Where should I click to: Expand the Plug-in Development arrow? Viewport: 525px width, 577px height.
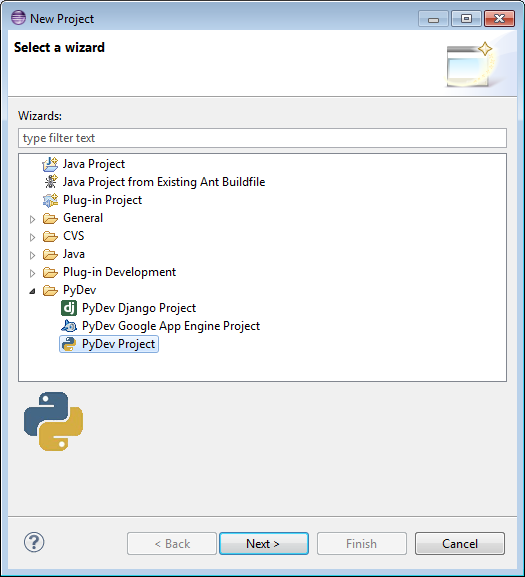(32, 273)
